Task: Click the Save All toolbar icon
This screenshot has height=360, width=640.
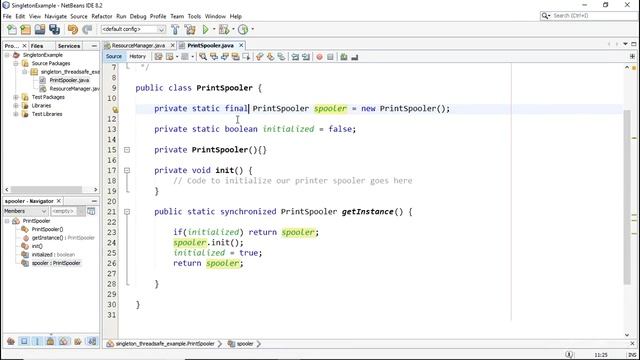Action: (x=54, y=29)
